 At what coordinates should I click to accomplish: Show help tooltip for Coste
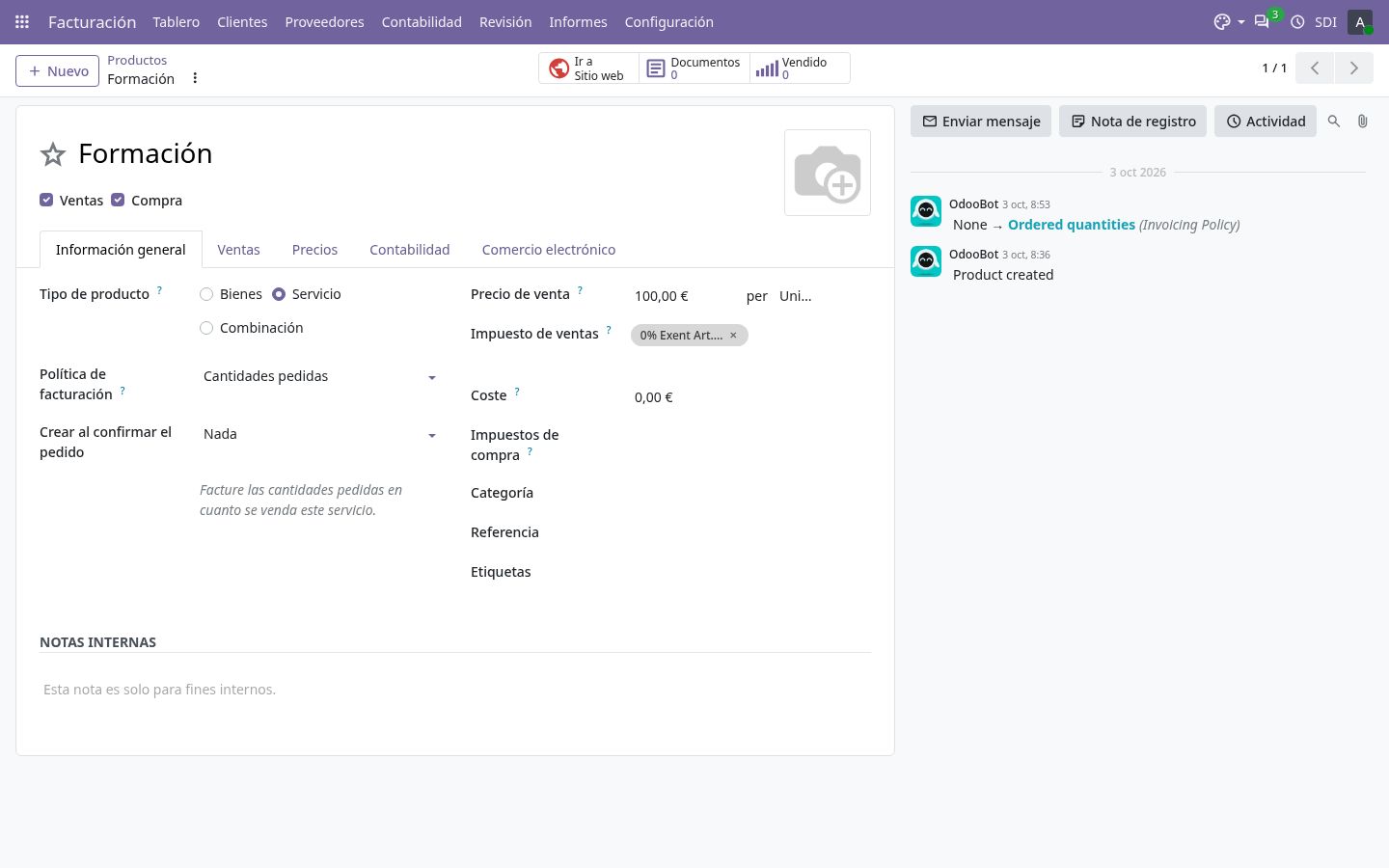517,392
